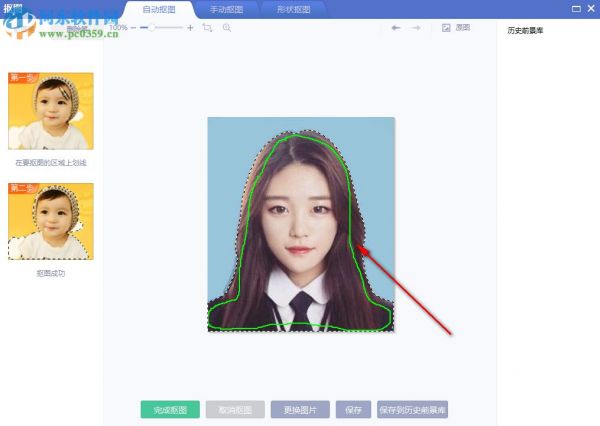Click the 保存 button

(x=354, y=410)
